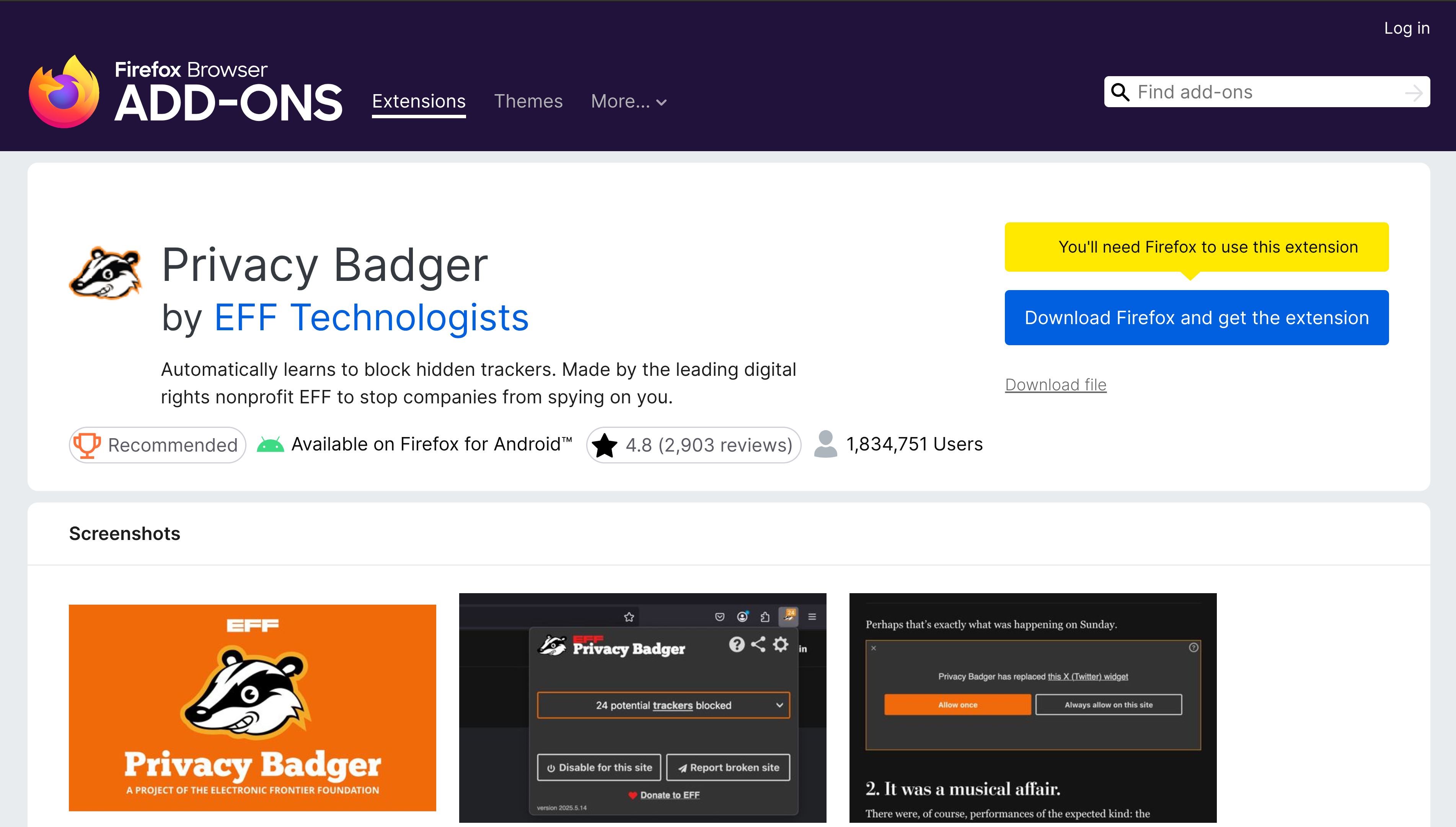Open the EFF Technologists author page
This screenshot has width=1456, height=827.
(372, 317)
